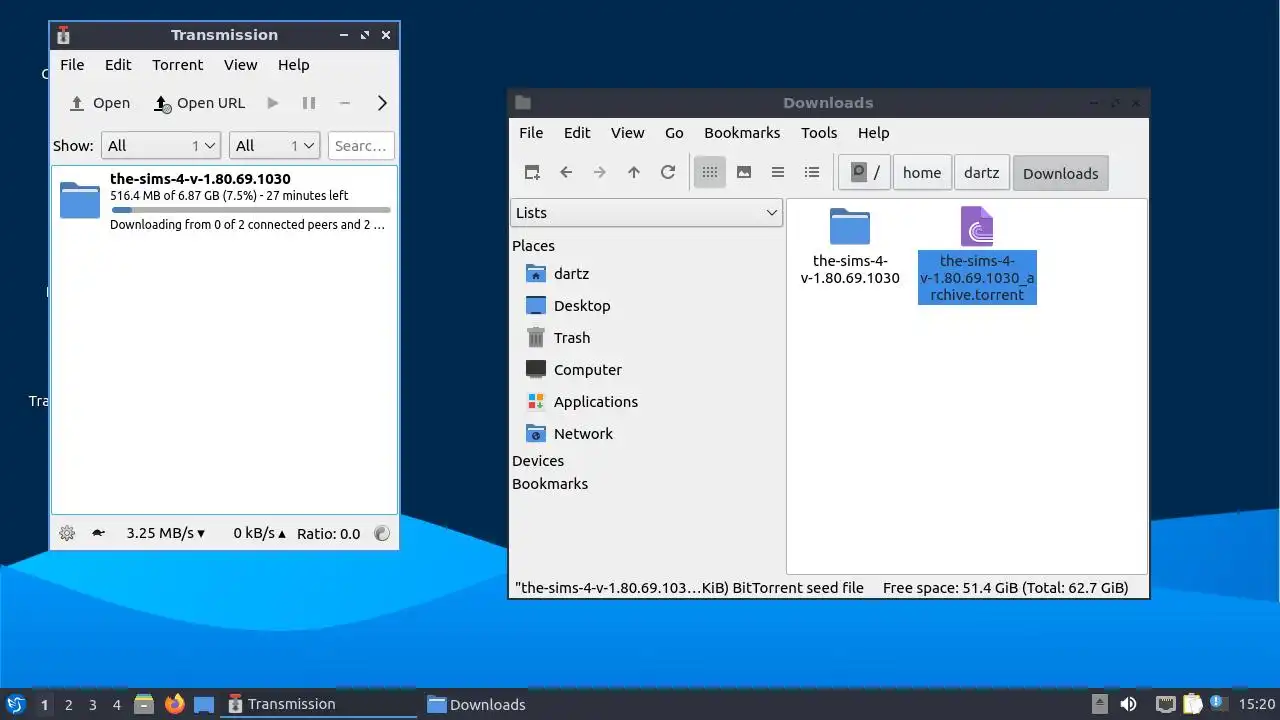Switch to icon view

(710, 172)
